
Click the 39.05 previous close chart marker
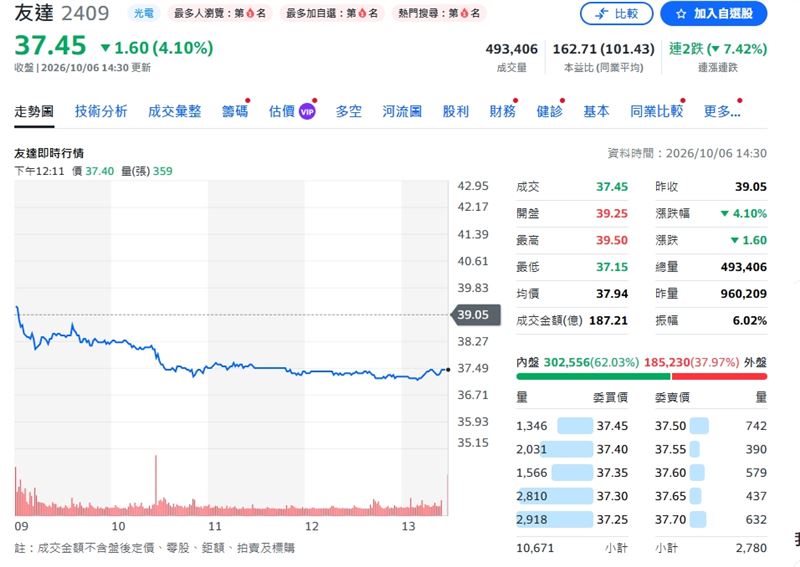[476, 315]
